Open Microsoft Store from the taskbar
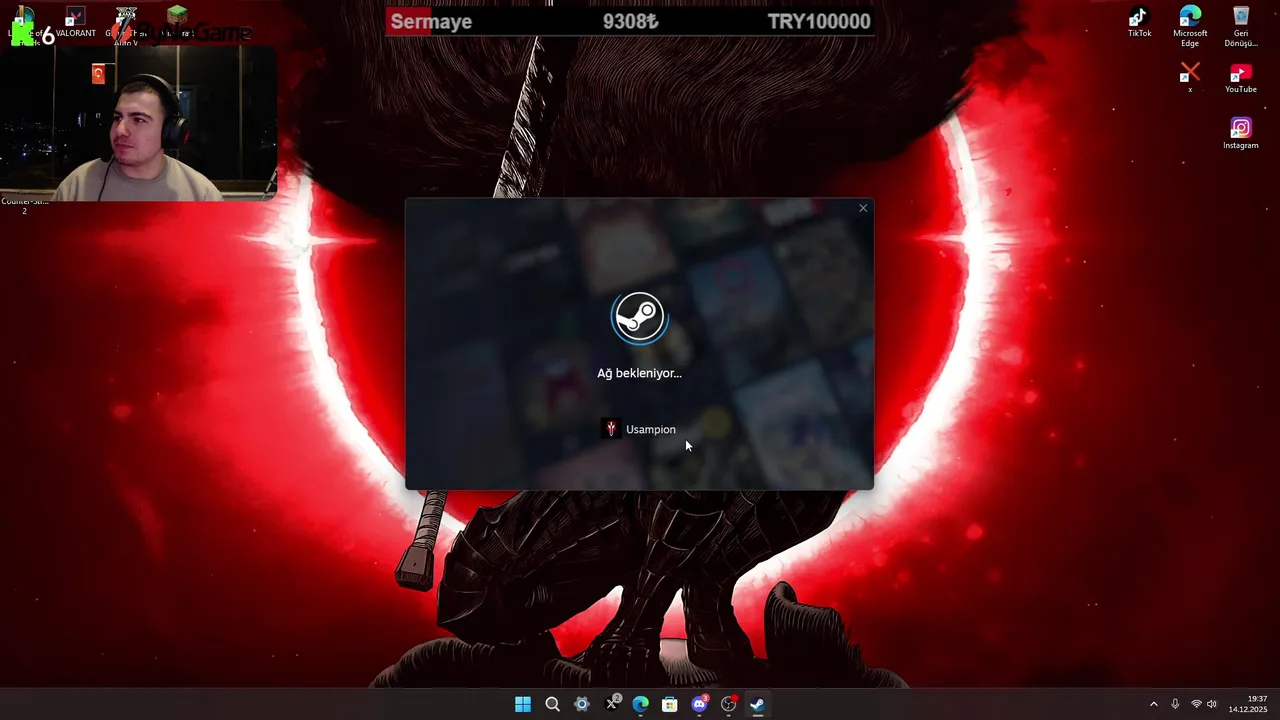 point(670,704)
